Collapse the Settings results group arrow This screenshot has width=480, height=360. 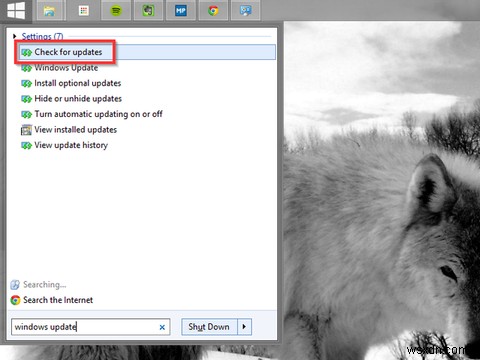click(15, 36)
